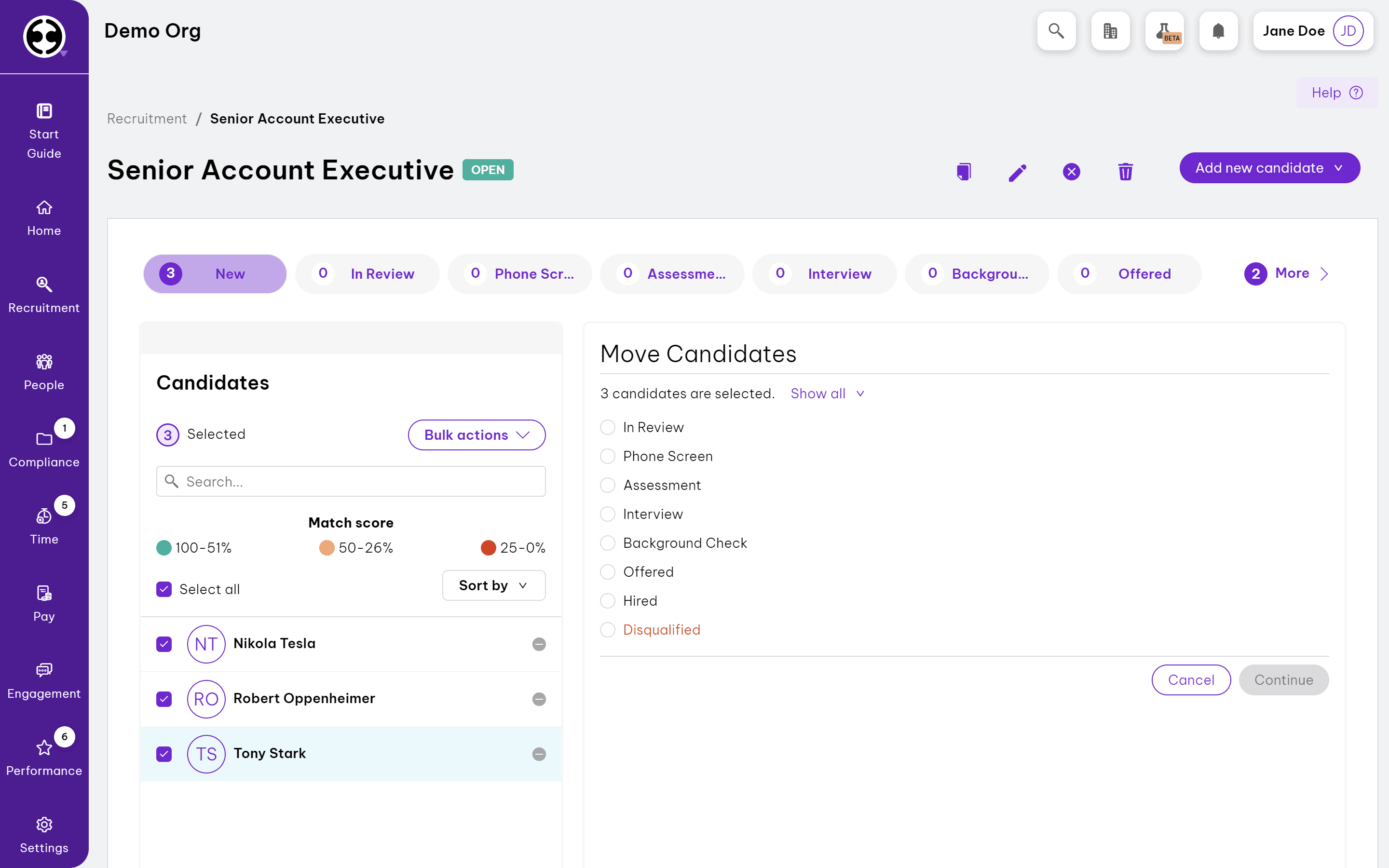Switch to the Interview stage tab
This screenshot has height=868, width=1389.
tap(824, 274)
